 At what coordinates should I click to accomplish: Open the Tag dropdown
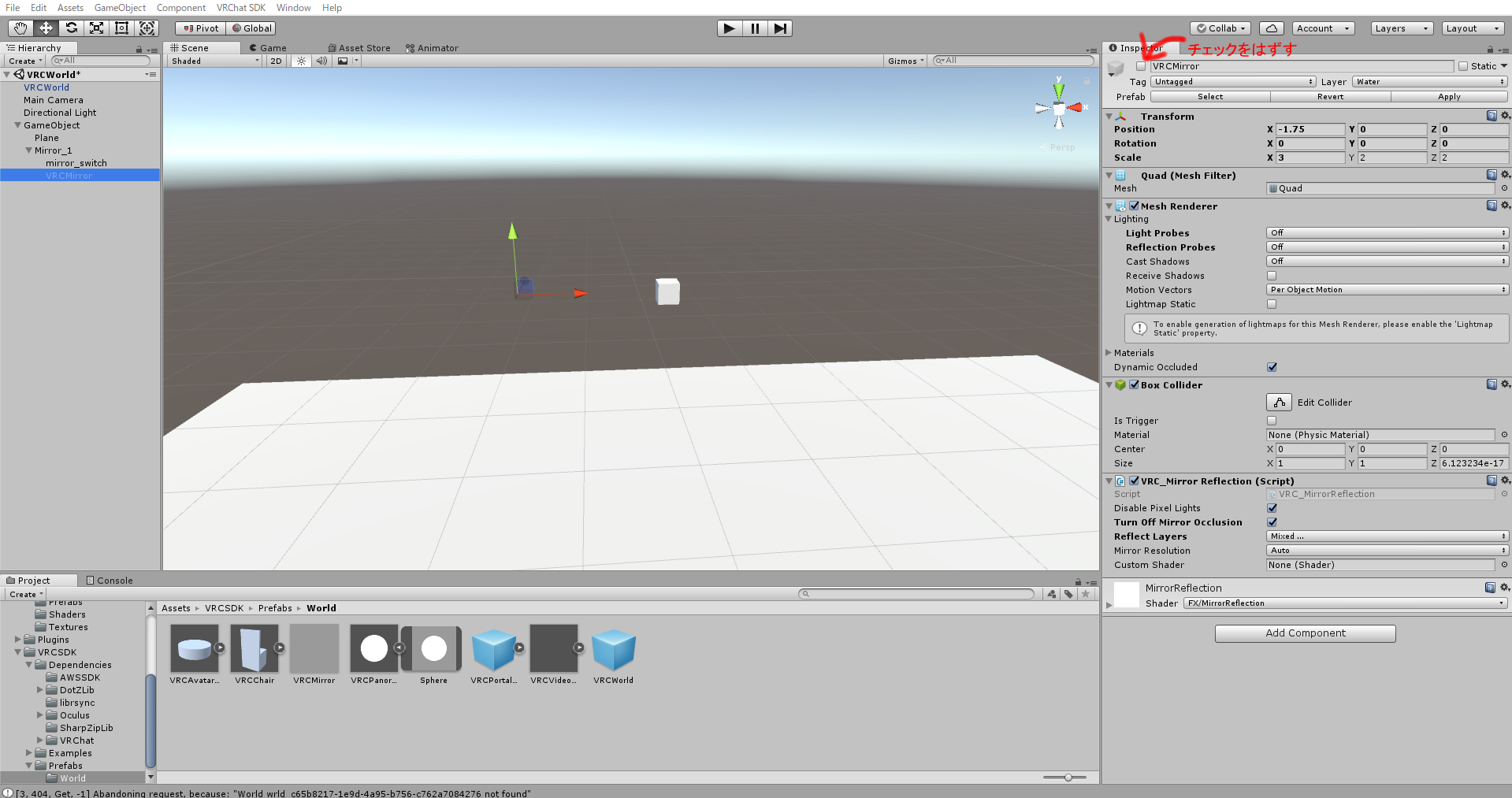click(x=1233, y=82)
